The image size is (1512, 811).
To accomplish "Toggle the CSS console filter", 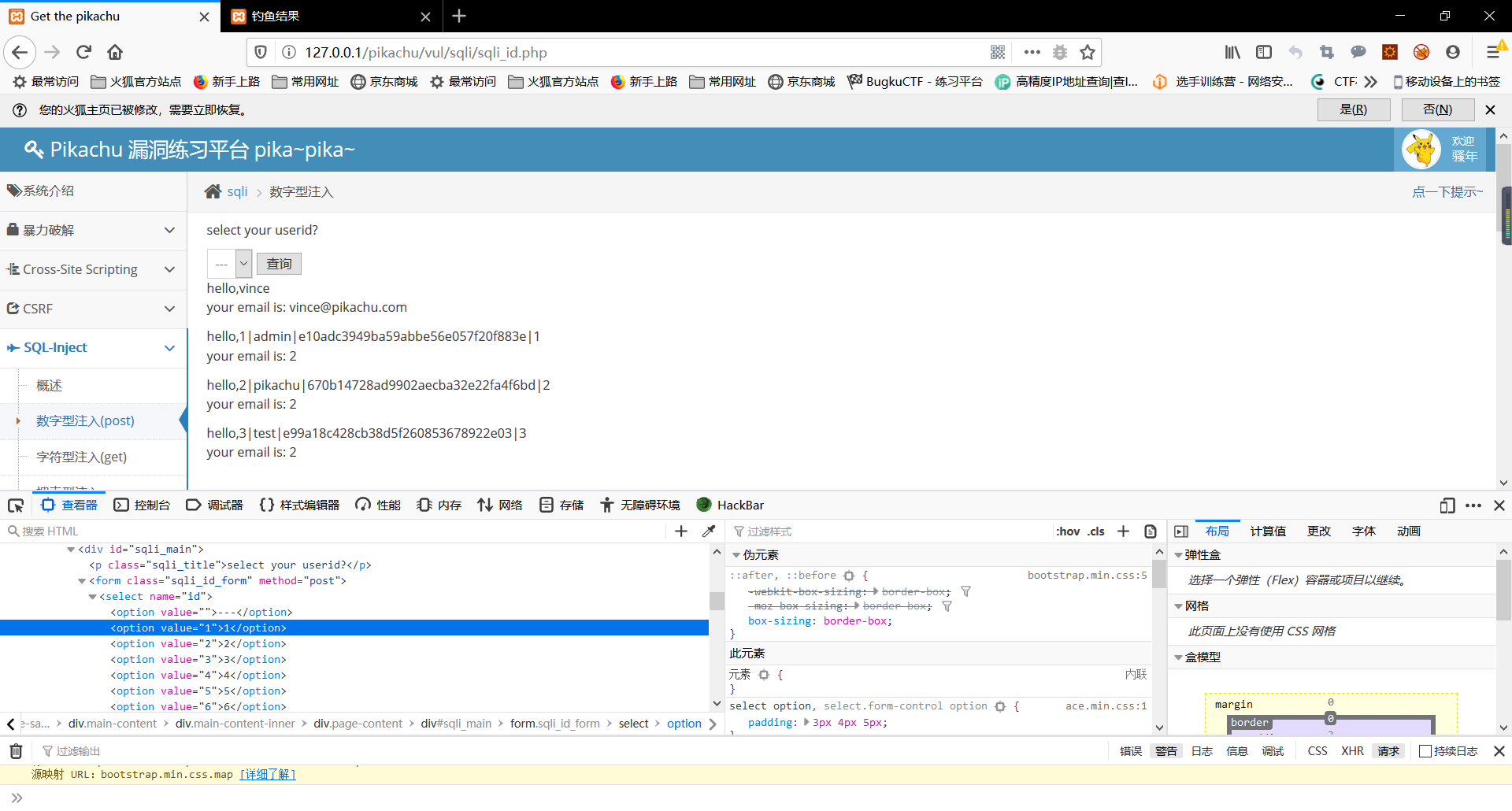I will (x=1317, y=751).
